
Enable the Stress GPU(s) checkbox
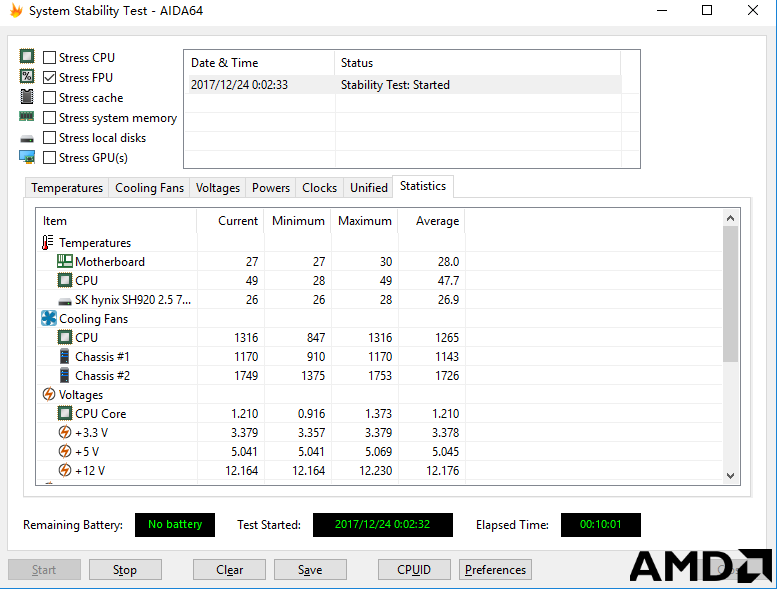point(50,158)
